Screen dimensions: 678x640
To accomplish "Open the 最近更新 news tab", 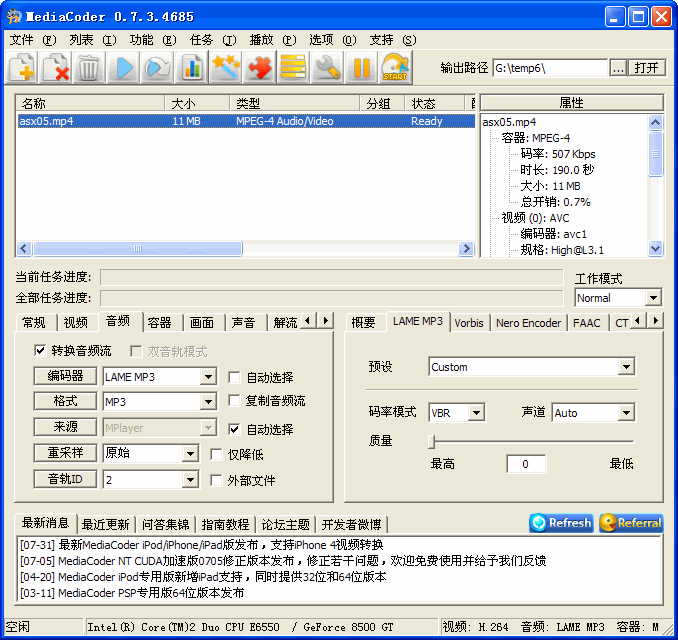I will click(106, 525).
